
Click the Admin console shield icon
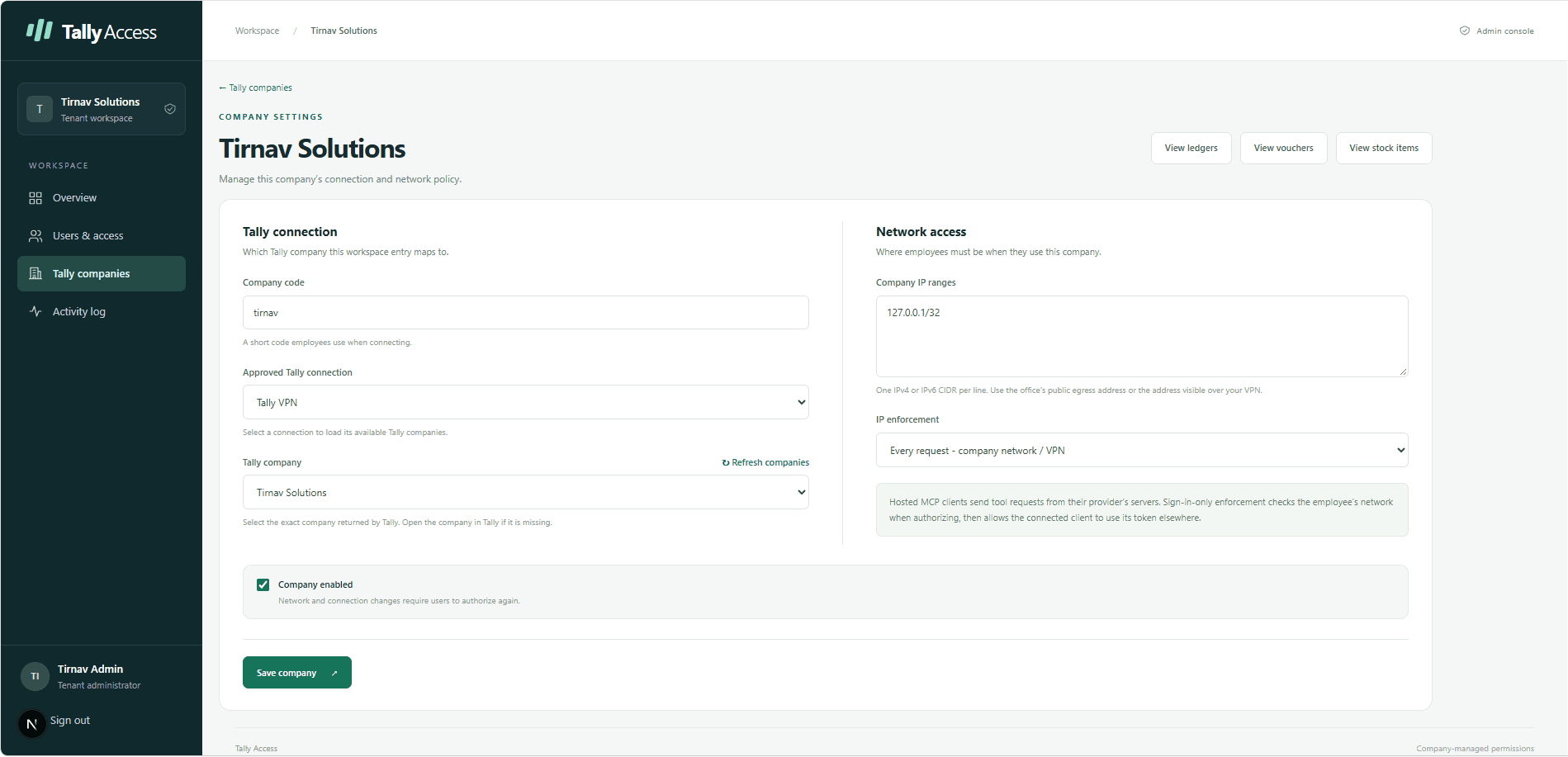[x=1465, y=31]
